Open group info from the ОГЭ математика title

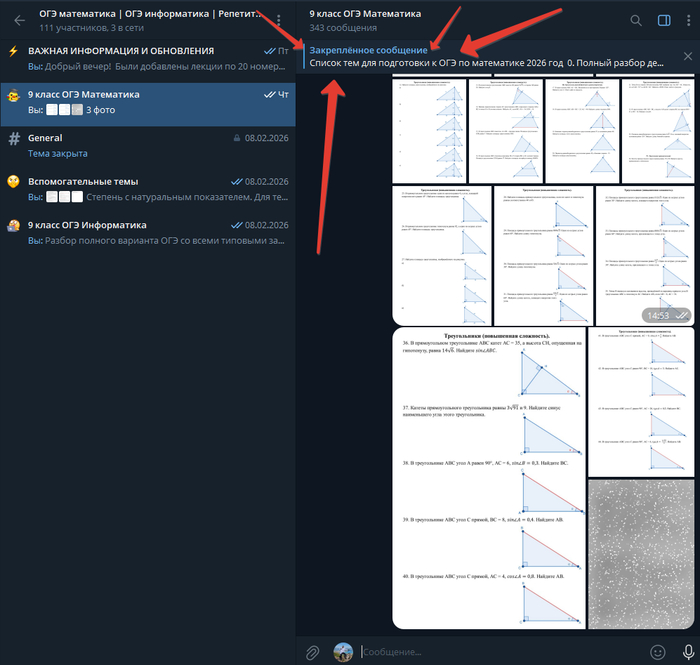(150, 14)
